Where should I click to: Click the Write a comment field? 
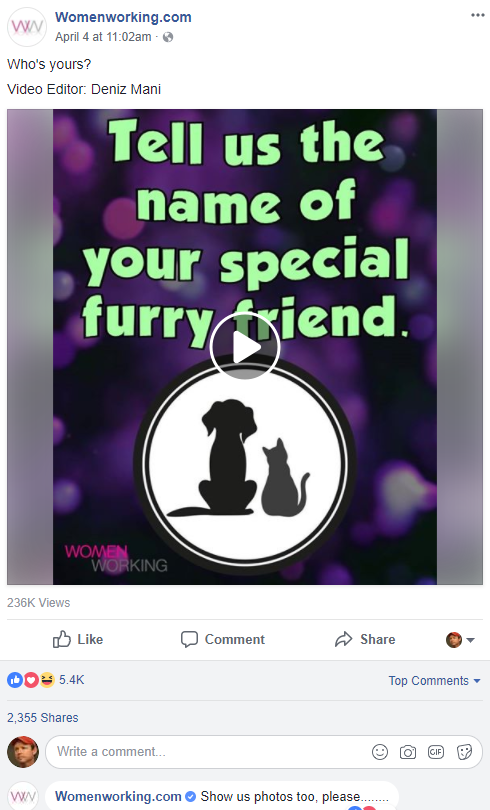coord(207,752)
